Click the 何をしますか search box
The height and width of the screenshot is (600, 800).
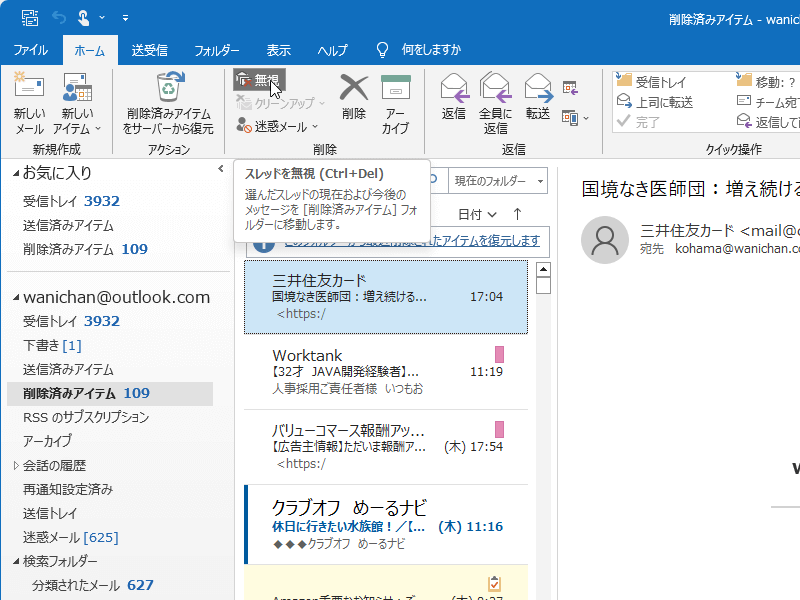tap(431, 49)
